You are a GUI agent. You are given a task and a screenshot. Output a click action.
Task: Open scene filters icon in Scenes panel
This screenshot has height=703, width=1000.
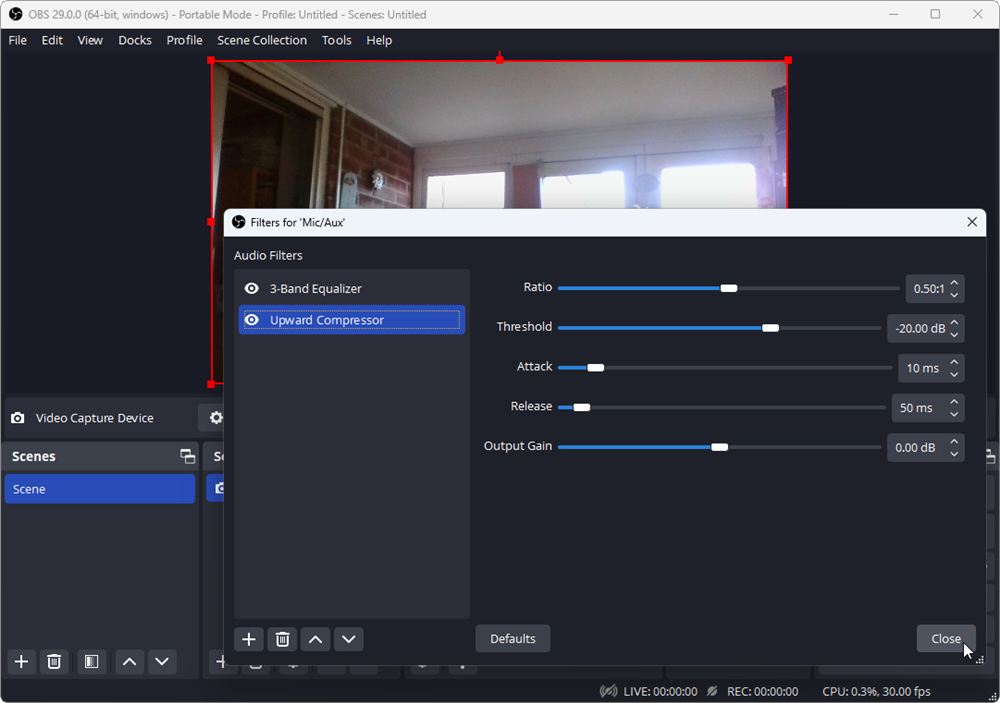91,661
